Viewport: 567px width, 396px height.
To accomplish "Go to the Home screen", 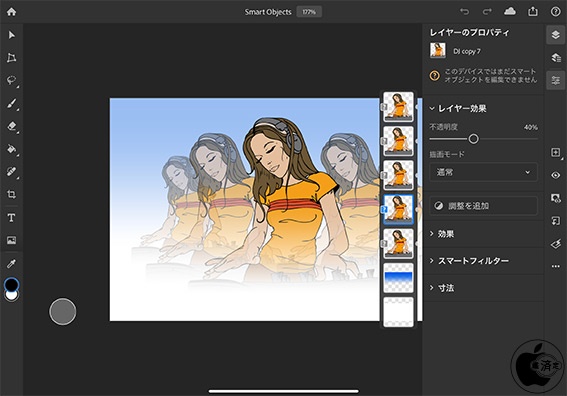I will coord(11,12).
